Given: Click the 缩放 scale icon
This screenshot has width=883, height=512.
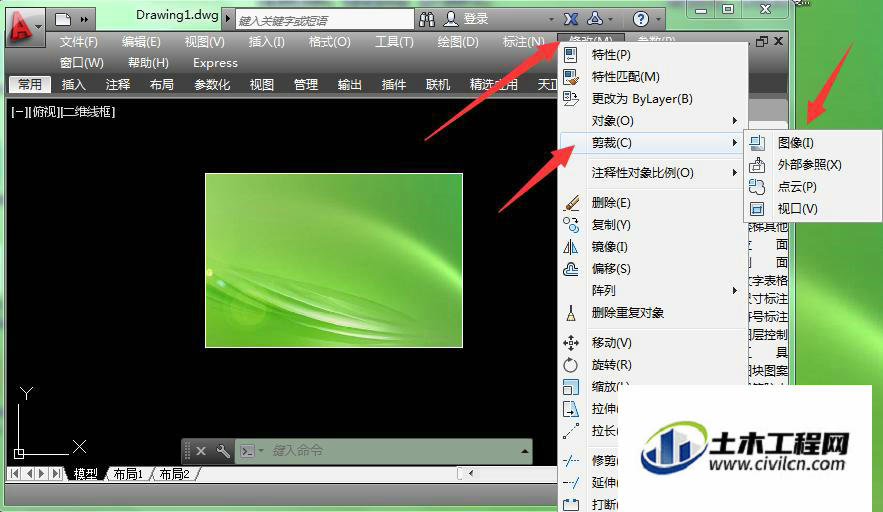Looking at the screenshot, I should [x=570, y=387].
